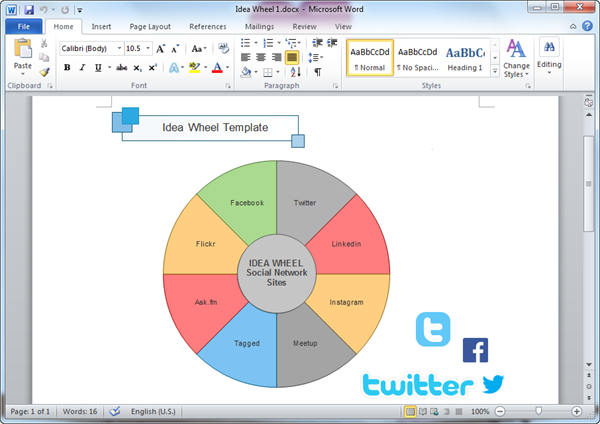600x424 pixels.
Task: Click English (U.S.) language indicator
Action: (153, 411)
